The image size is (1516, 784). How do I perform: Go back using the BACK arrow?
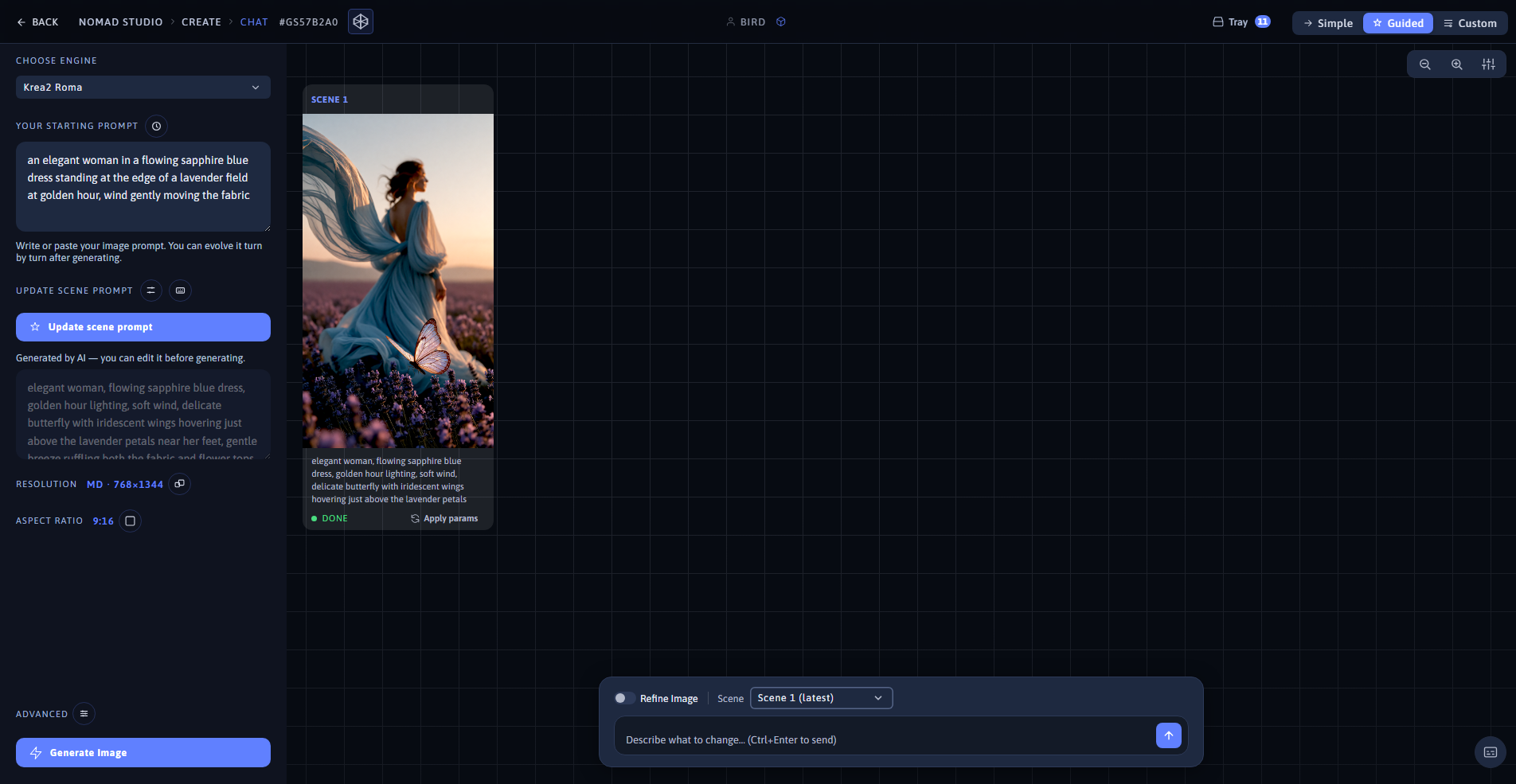37,22
